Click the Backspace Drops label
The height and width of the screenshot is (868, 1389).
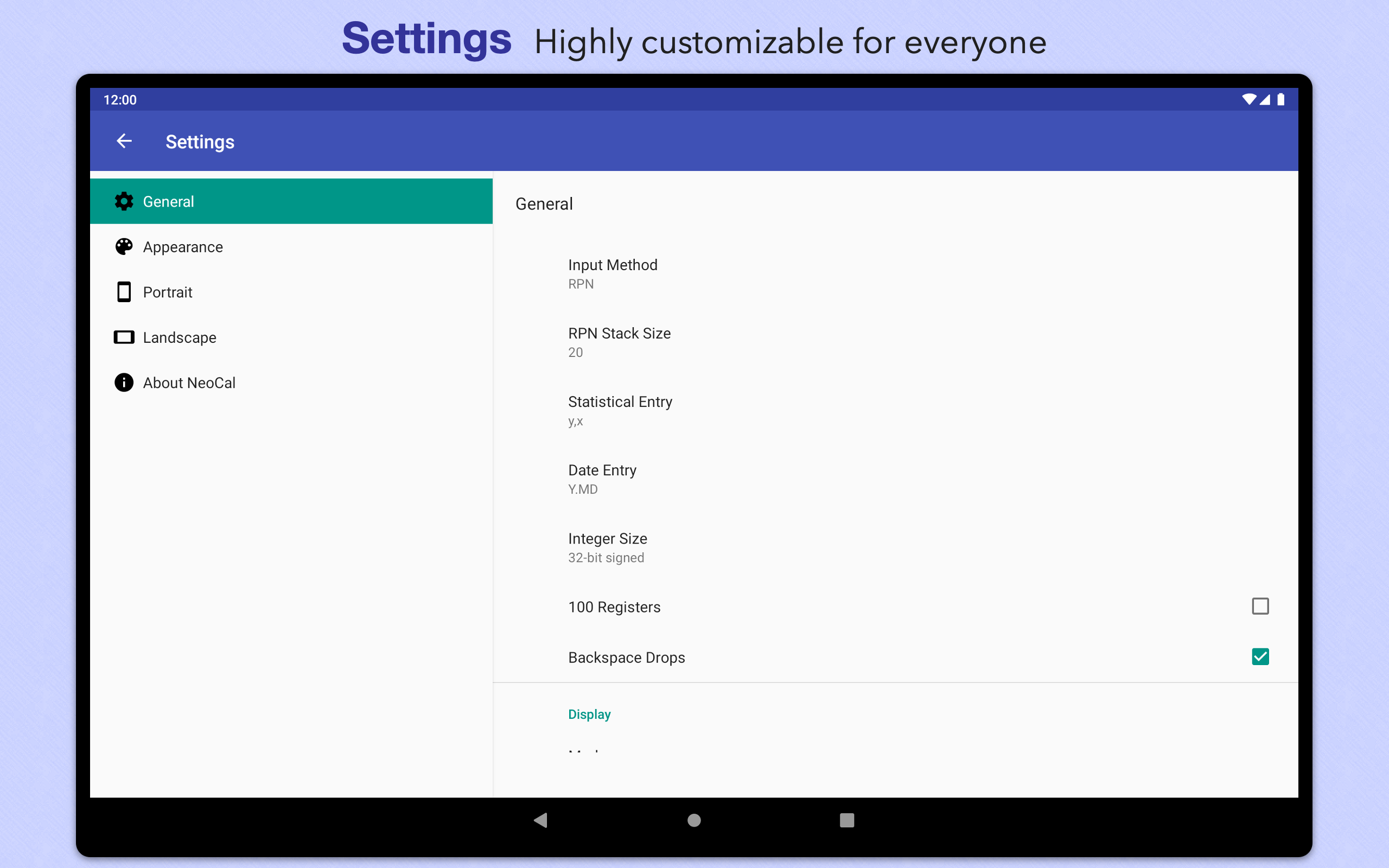[627, 658]
